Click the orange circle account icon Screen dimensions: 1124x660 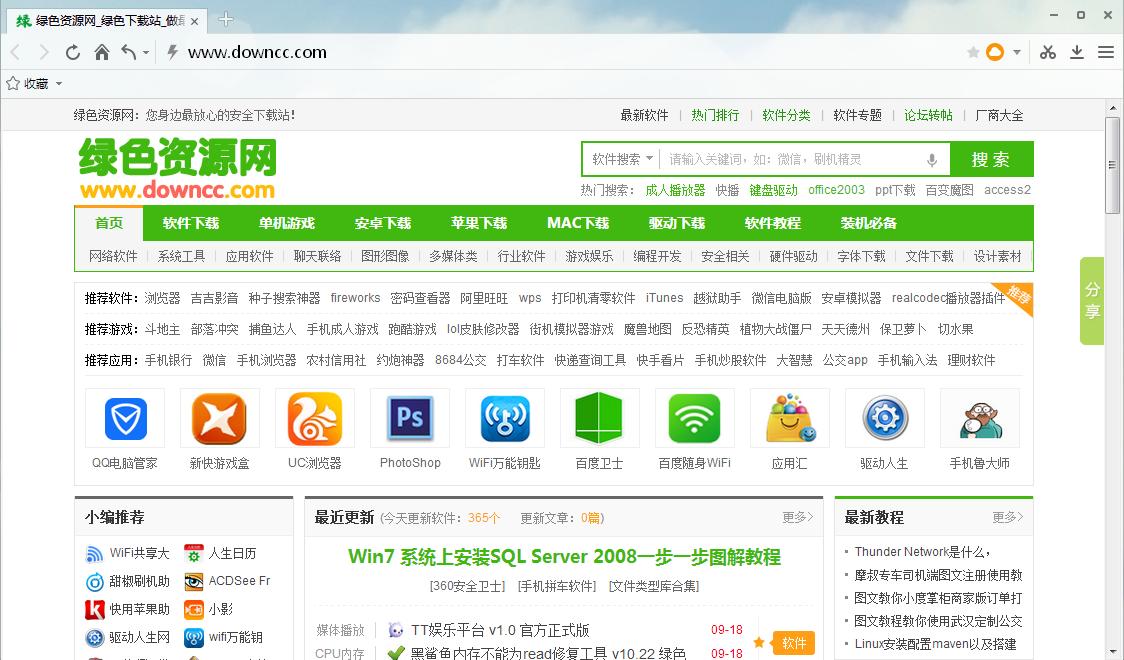click(x=995, y=52)
